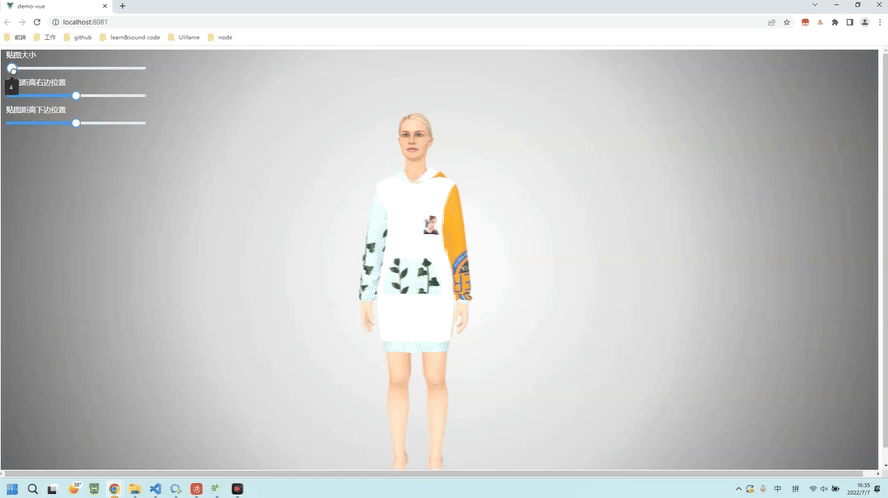Click the microphone icon in the system tray
The image size is (888, 498).
tap(763, 489)
